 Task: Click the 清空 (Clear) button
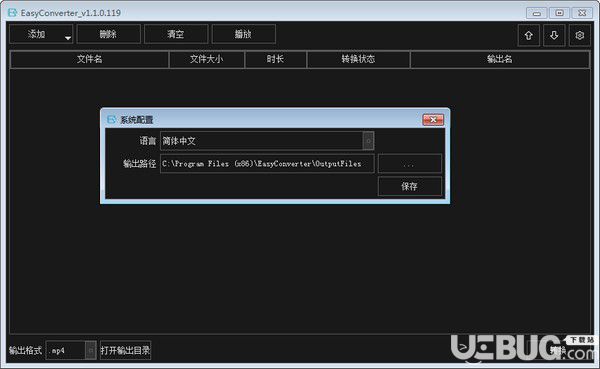176,34
